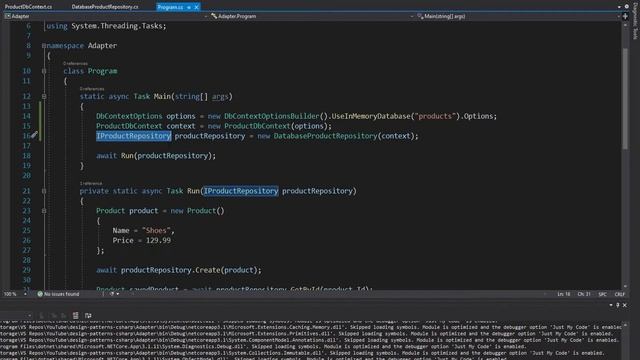
Task: Click the No issues found status indicator
Action: [x=62, y=294]
